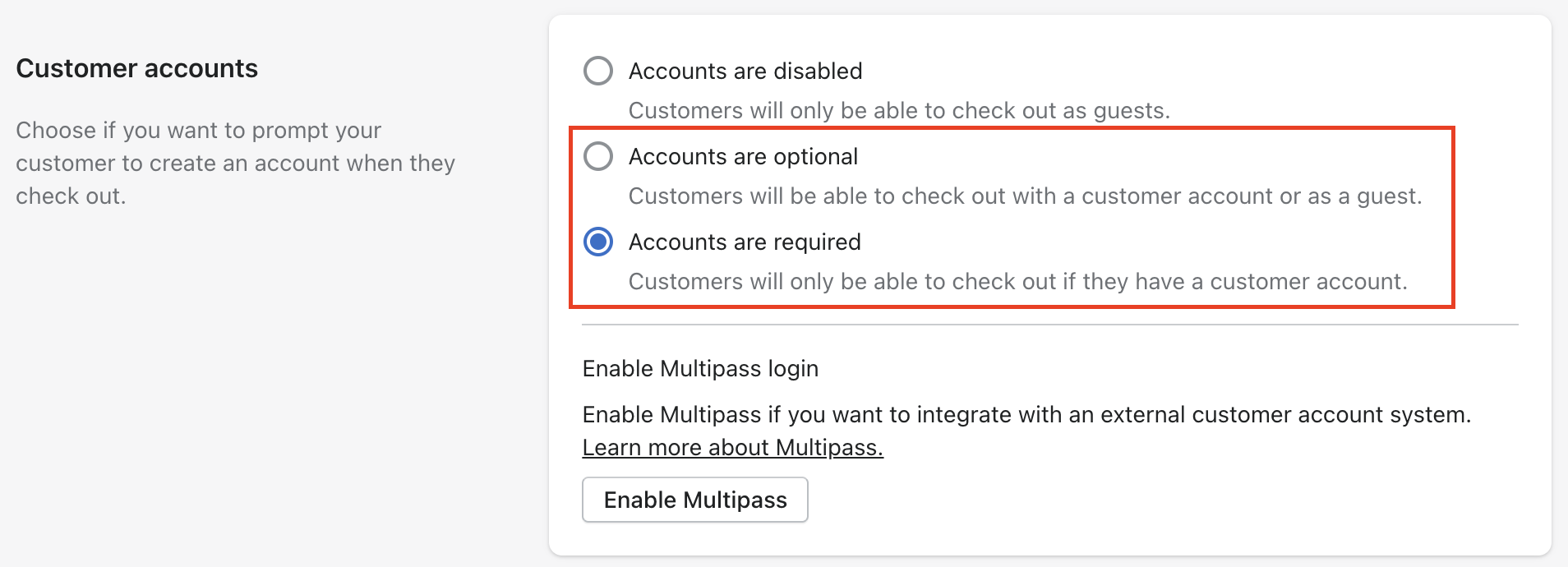Viewport: 1568px width, 567px height.
Task: Click the 'check out.' text under Customer accounts
Action: click(71, 196)
